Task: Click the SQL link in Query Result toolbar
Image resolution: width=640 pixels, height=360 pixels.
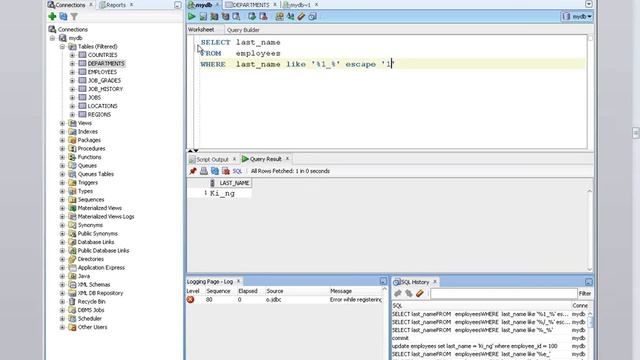Action: coord(237,171)
